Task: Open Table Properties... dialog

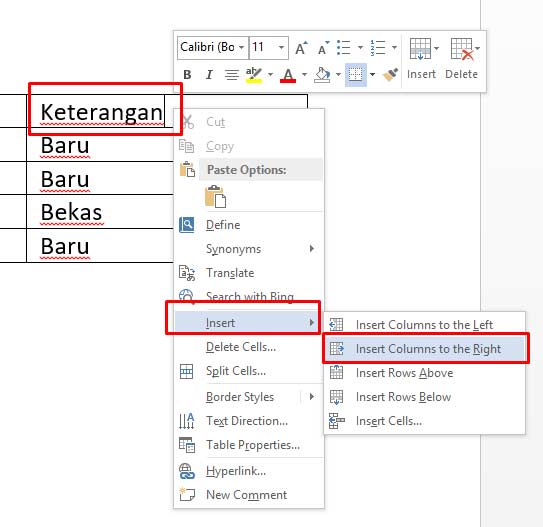Action: (x=249, y=445)
